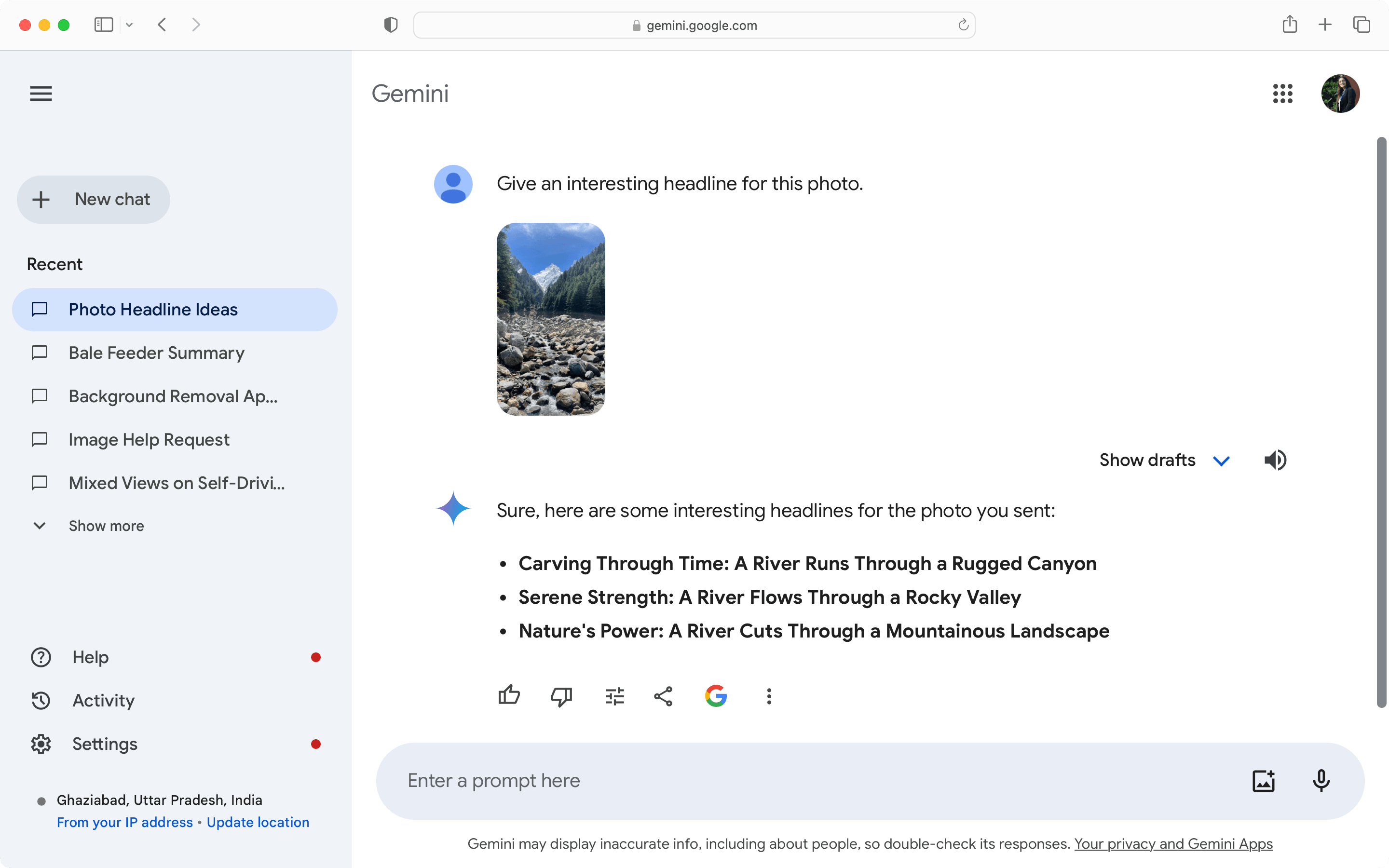Open Safari privacy shield icon
Viewport: 1389px width, 868px height.
click(390, 25)
